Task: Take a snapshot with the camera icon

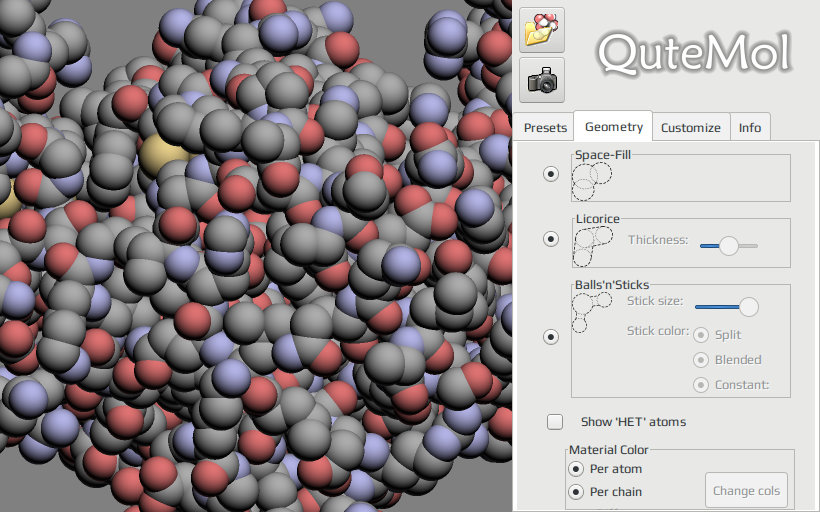Action: point(542,80)
